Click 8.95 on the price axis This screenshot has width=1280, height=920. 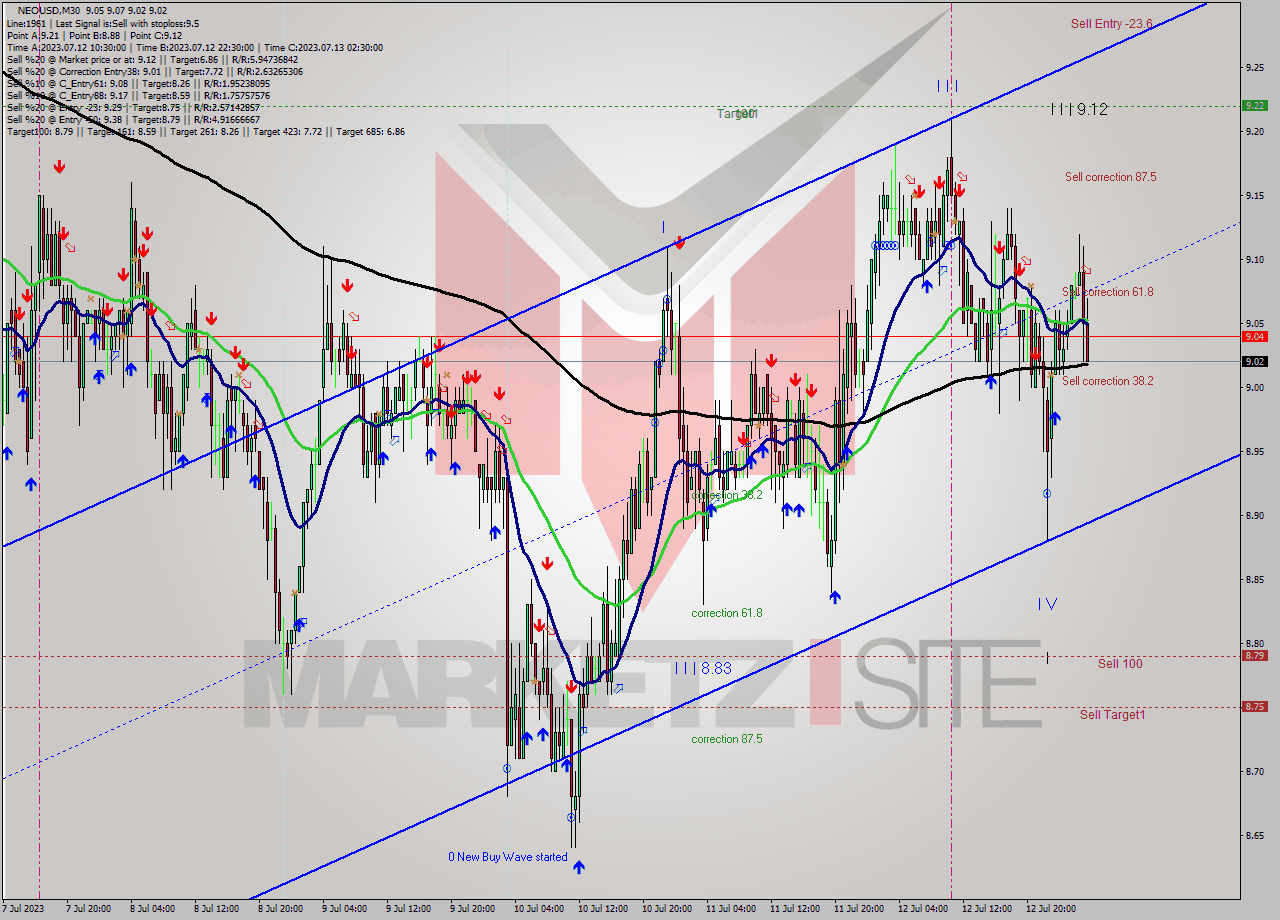[x=1256, y=451]
